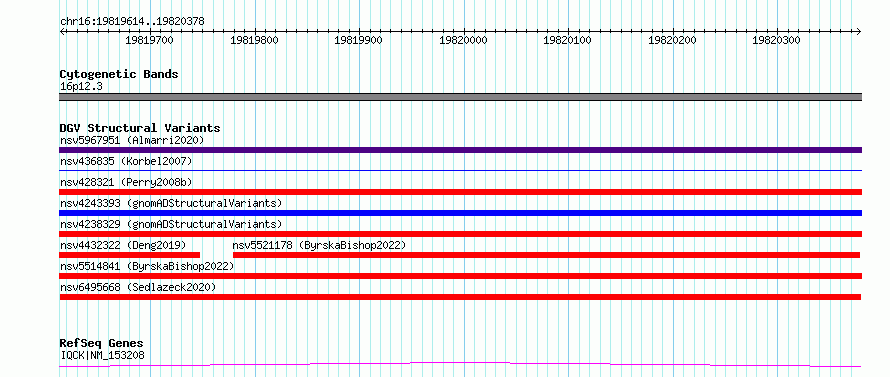Open variant nsv5521178 (ByrskaBishop2022) label
The image size is (890, 377).
coord(320,245)
